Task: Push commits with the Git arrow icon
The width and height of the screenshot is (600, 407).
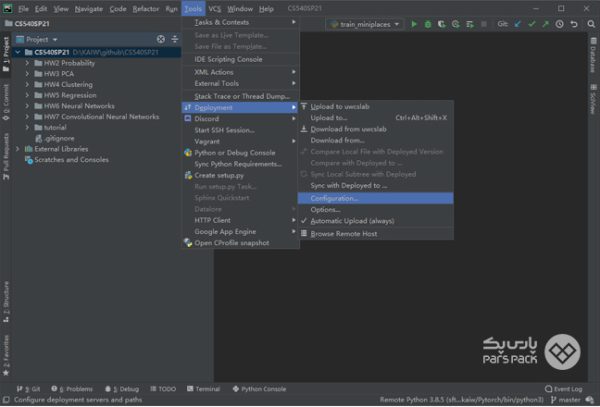Action: click(545, 24)
